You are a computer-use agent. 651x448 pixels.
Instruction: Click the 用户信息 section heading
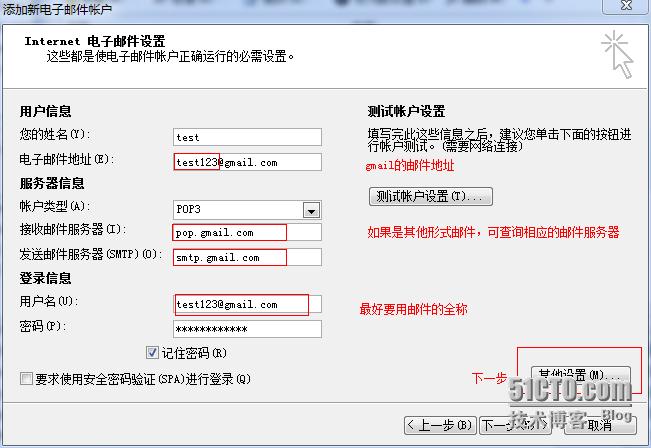point(46,111)
